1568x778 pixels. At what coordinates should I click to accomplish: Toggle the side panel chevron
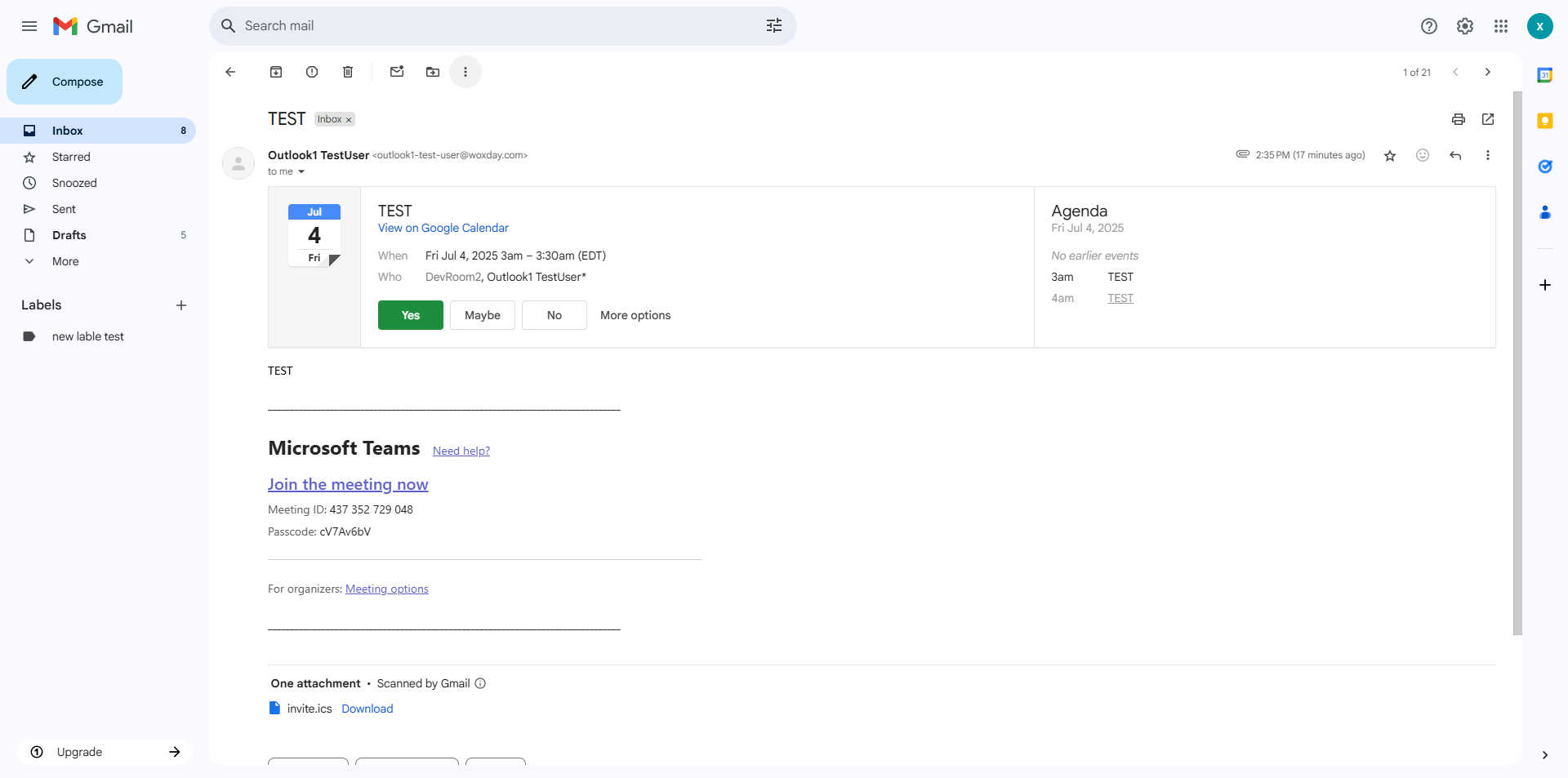(x=1544, y=755)
